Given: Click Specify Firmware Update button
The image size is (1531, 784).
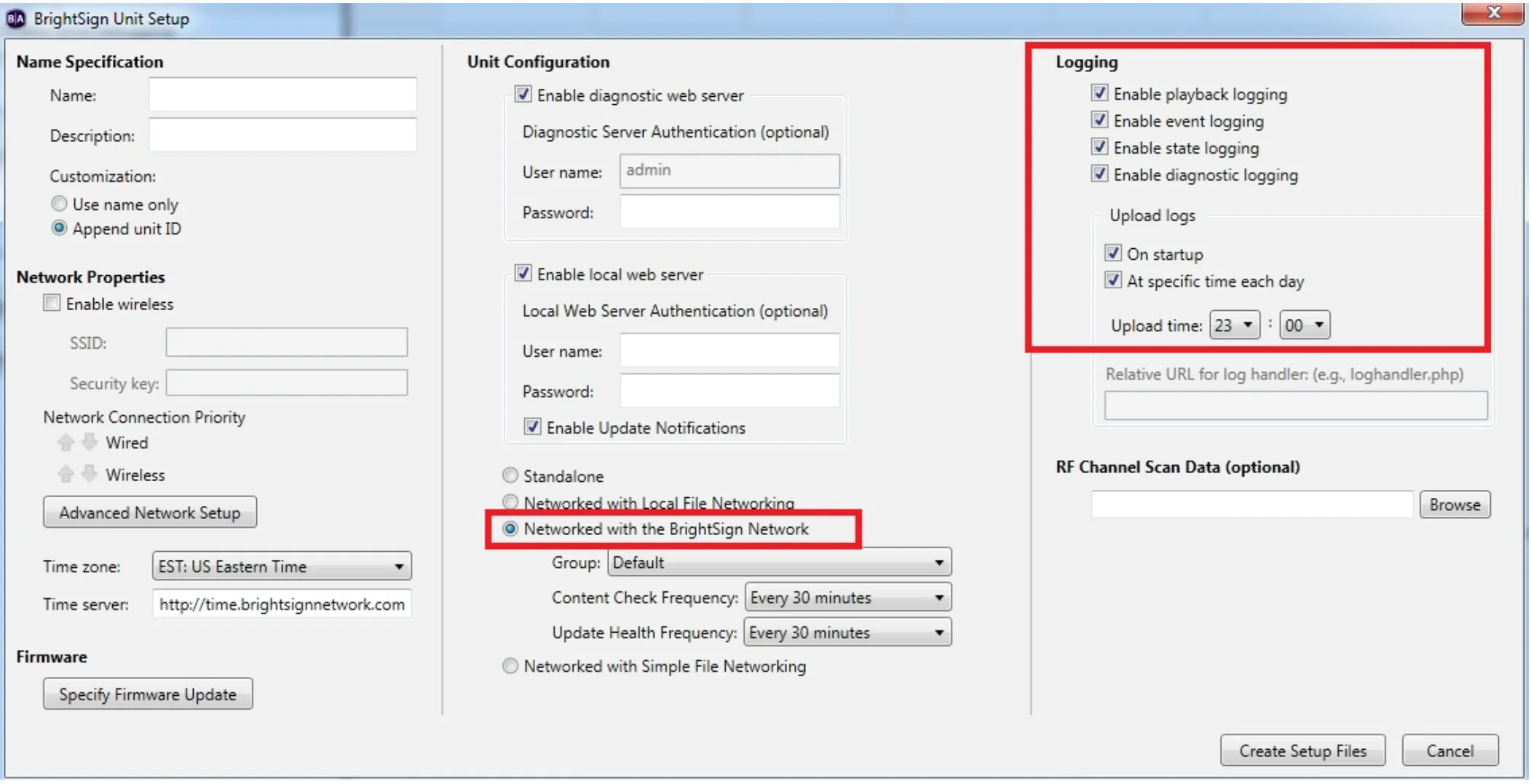Looking at the screenshot, I should 148,694.
